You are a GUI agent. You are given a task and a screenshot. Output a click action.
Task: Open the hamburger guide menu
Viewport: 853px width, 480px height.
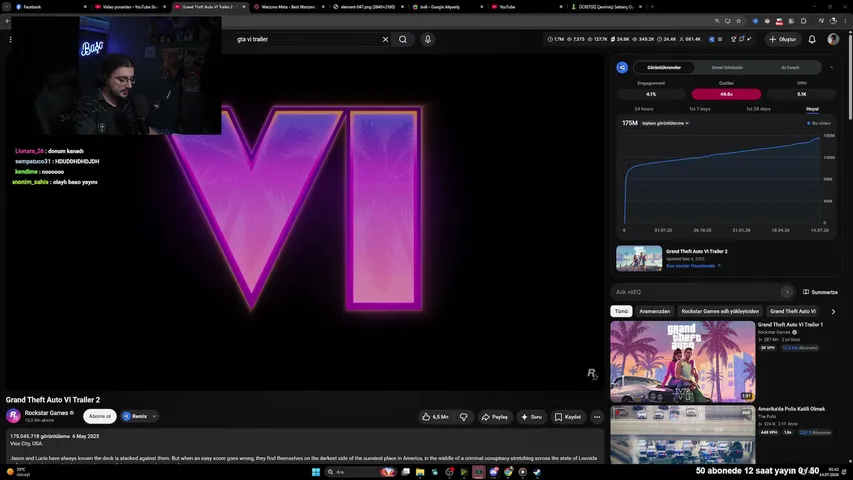[x=10, y=39]
